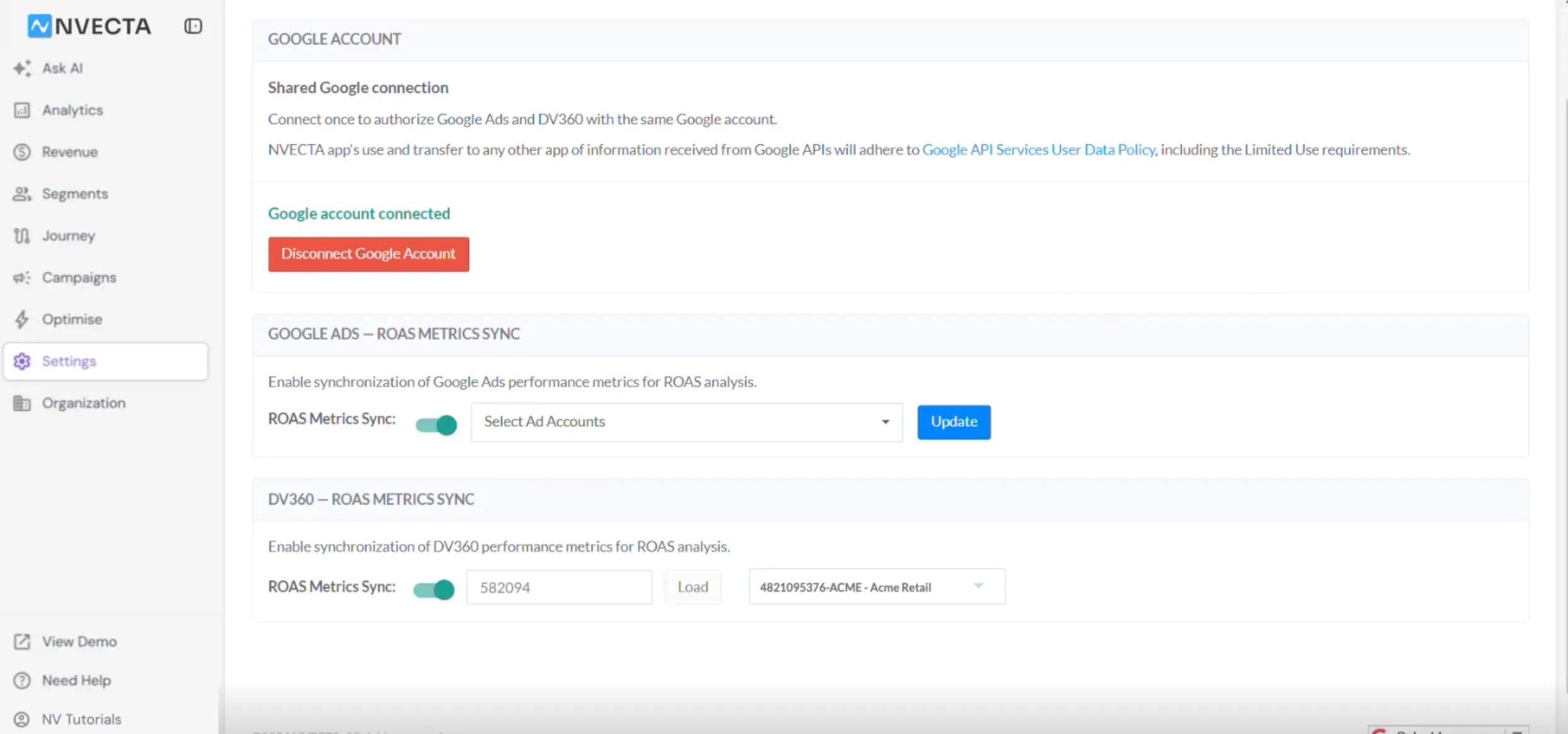Click the Ask AI sparkle icon
The image size is (1568, 734).
click(x=22, y=68)
